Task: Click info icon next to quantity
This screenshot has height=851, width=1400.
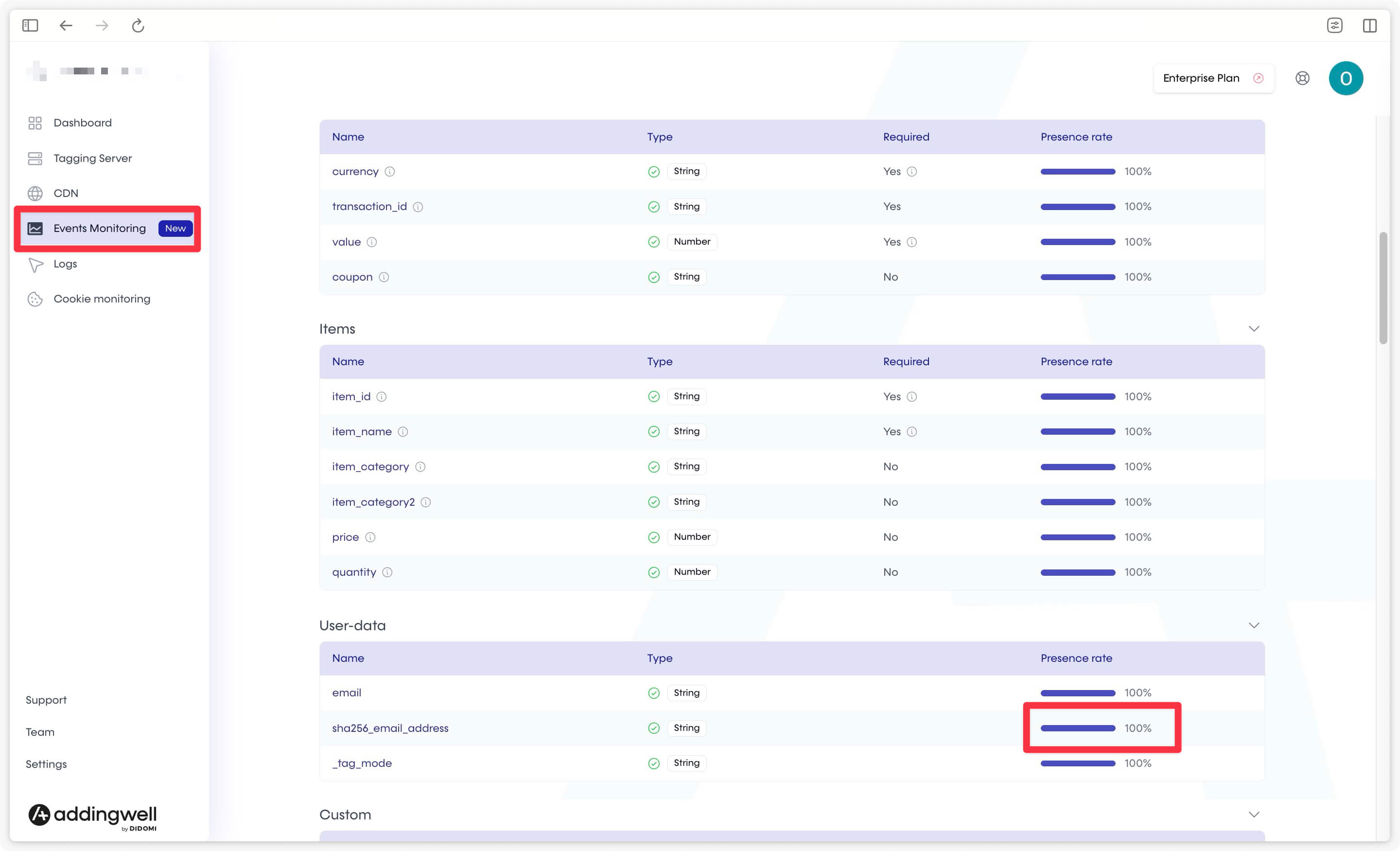Action: coord(387,572)
